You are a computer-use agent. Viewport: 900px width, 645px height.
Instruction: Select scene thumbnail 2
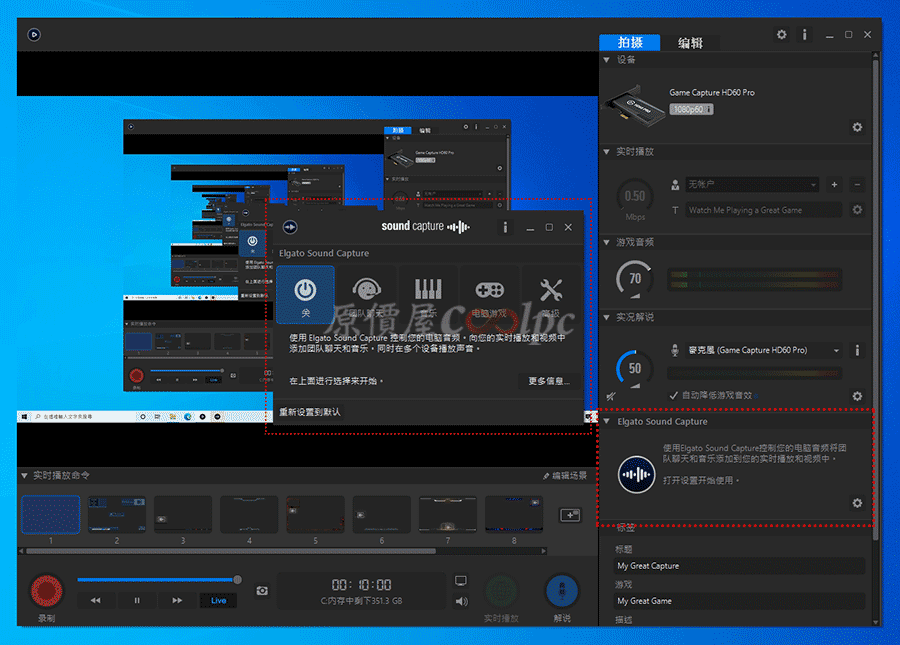(117, 515)
